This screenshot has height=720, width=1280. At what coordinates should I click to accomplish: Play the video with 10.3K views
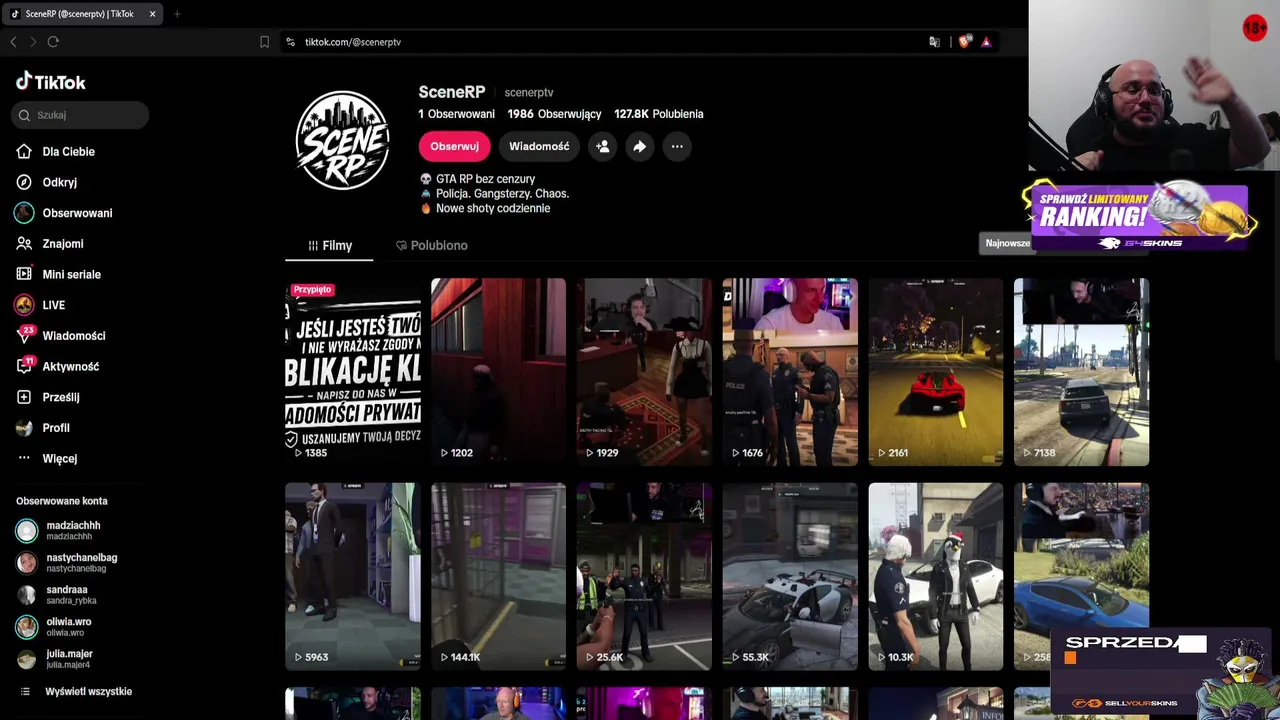coord(936,576)
